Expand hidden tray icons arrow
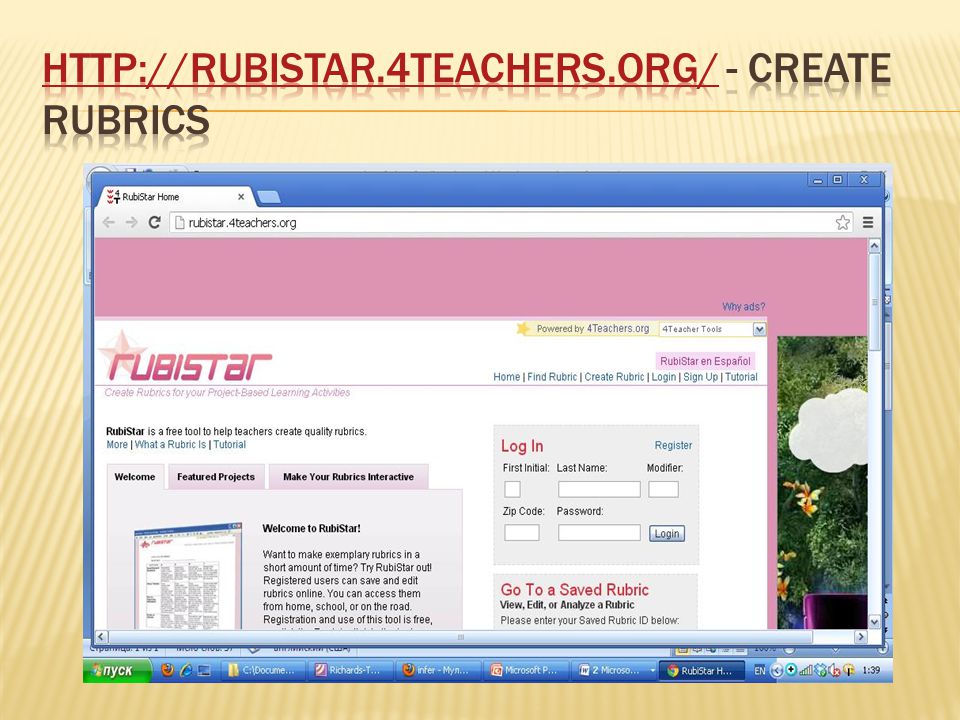The image size is (960, 720). [776, 670]
